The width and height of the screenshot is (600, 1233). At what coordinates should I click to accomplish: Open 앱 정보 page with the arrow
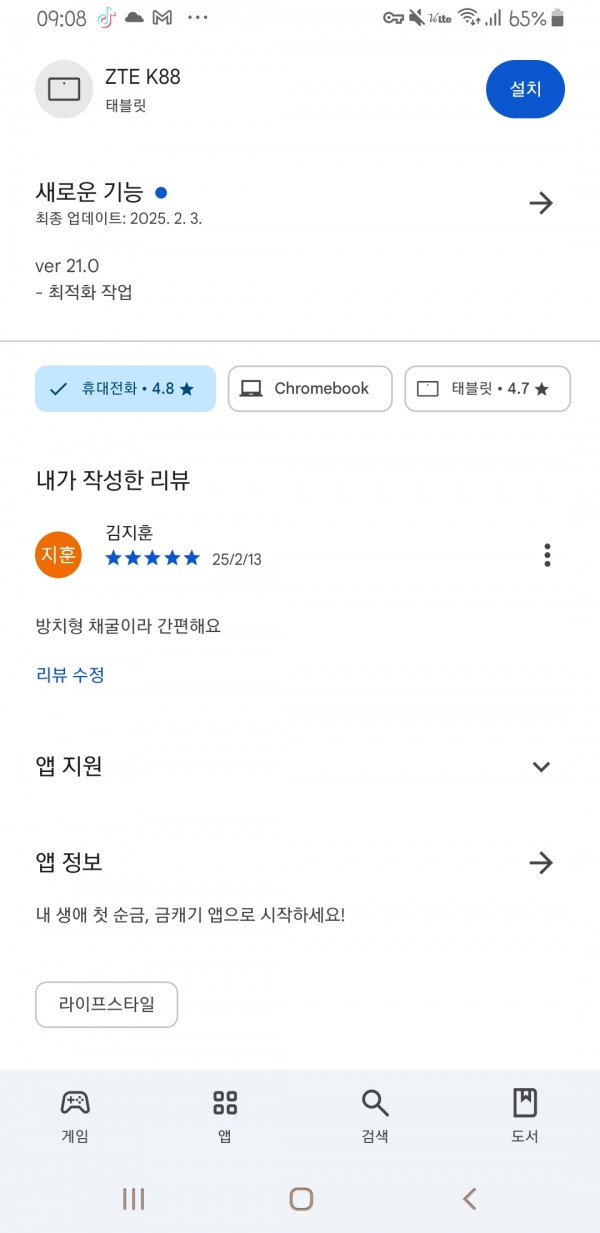tap(541, 863)
